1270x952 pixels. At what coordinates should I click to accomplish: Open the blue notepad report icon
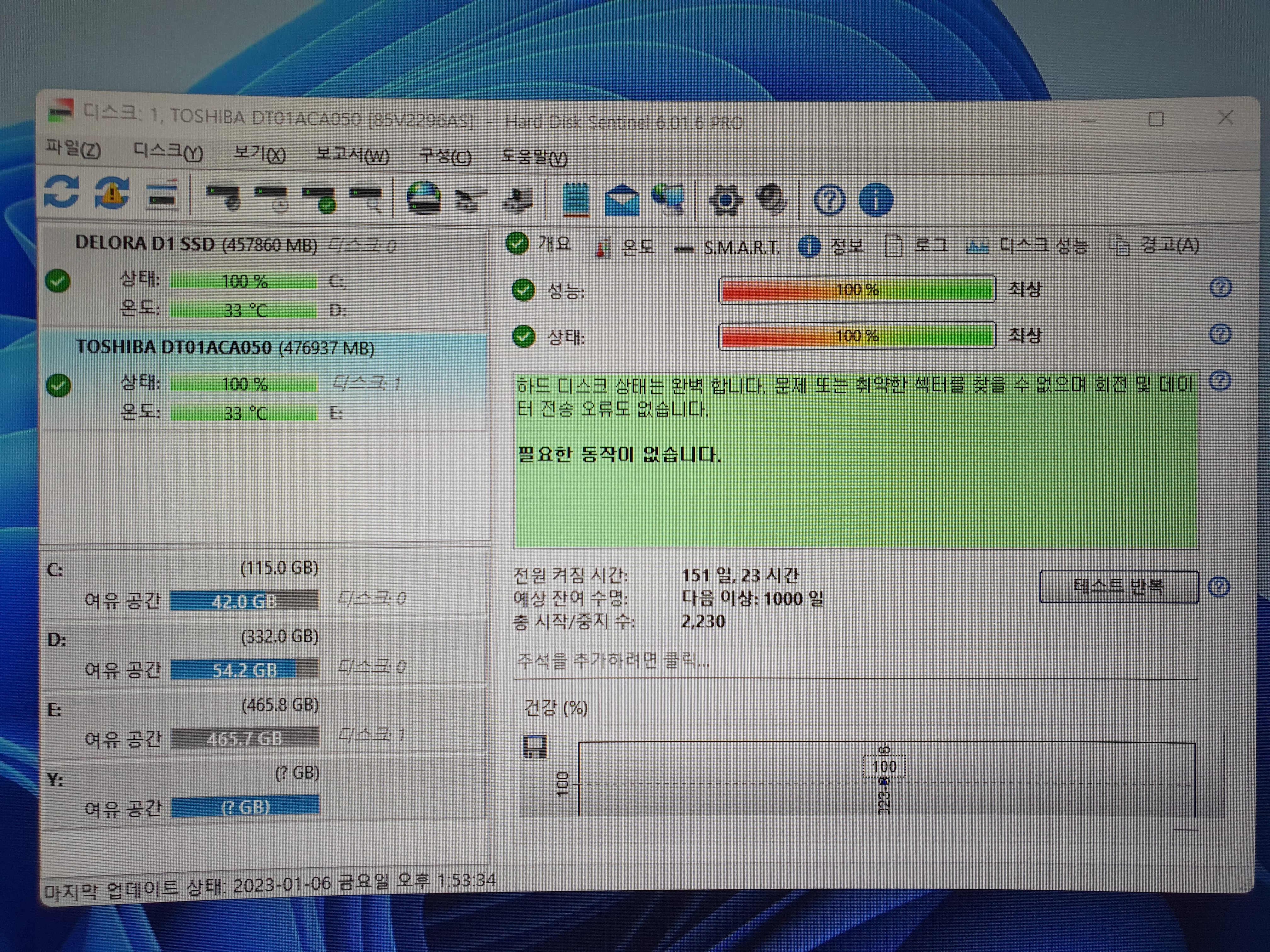[x=576, y=200]
